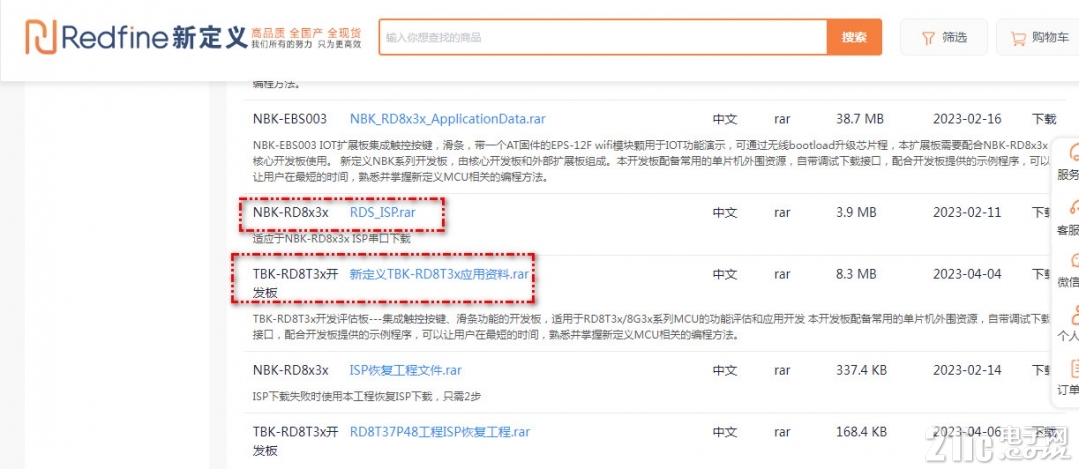Click the orange 搜索 search button
Screen dimensions: 1079x469
coord(854,37)
